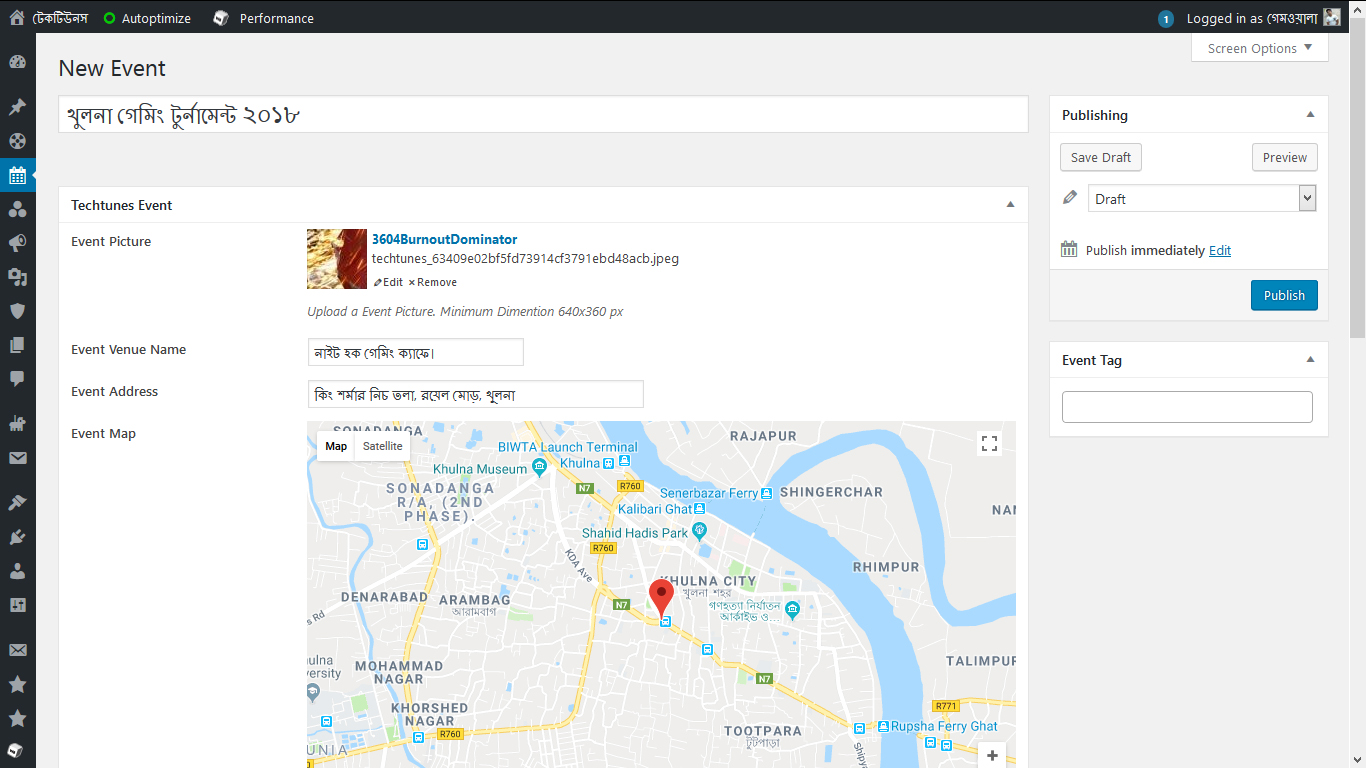The image size is (1366, 768).
Task: Open the Dashboard from the sidebar gauge icon
Action: click(x=17, y=62)
